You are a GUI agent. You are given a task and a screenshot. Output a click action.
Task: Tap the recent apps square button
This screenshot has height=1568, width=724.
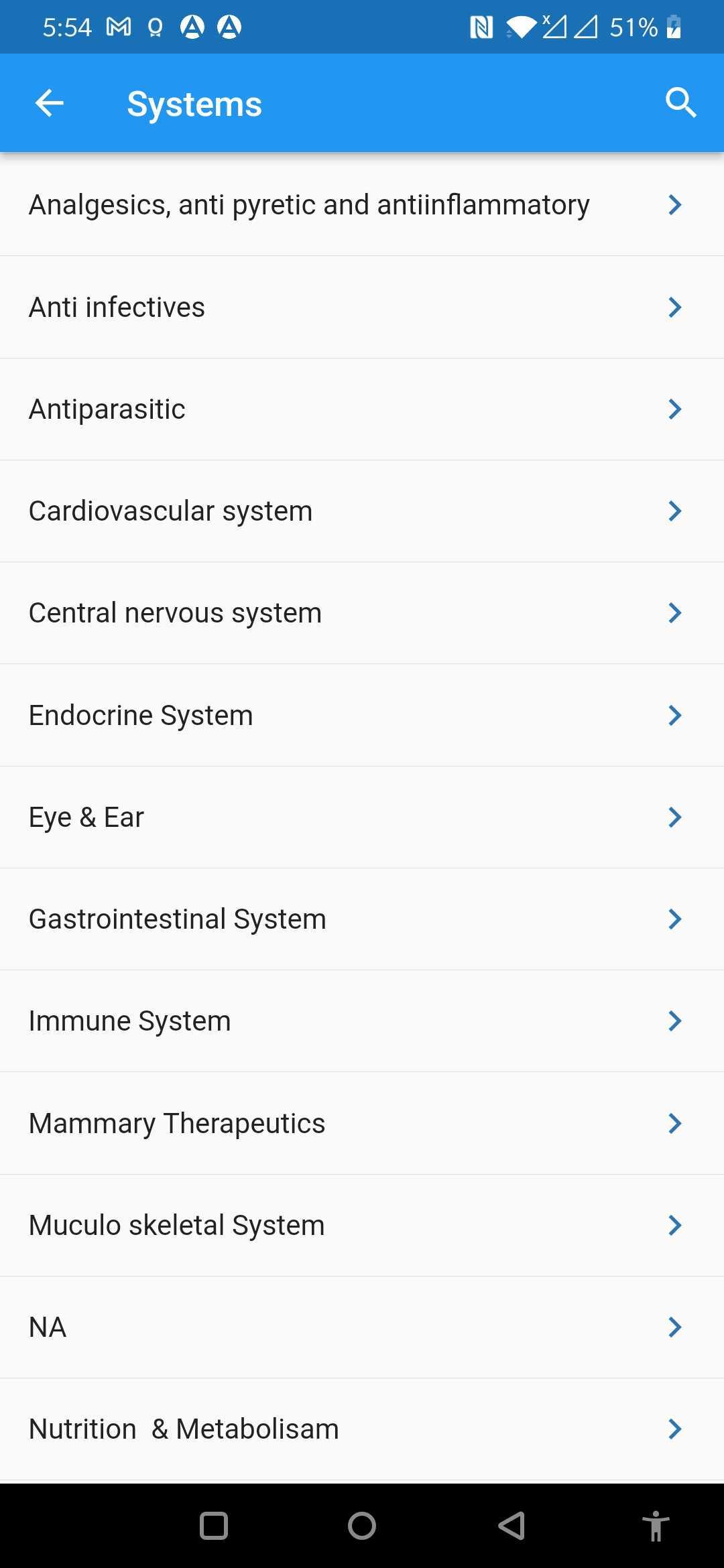coord(214,1526)
